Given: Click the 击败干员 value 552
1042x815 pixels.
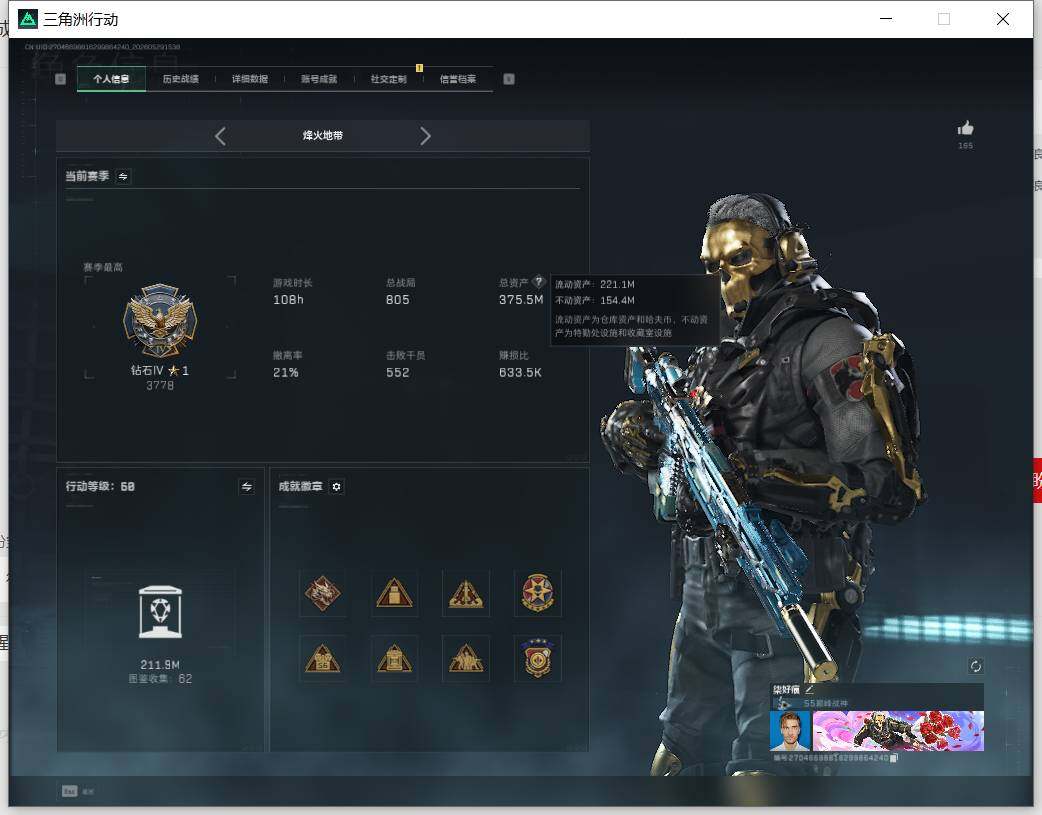Looking at the screenshot, I should (397, 373).
